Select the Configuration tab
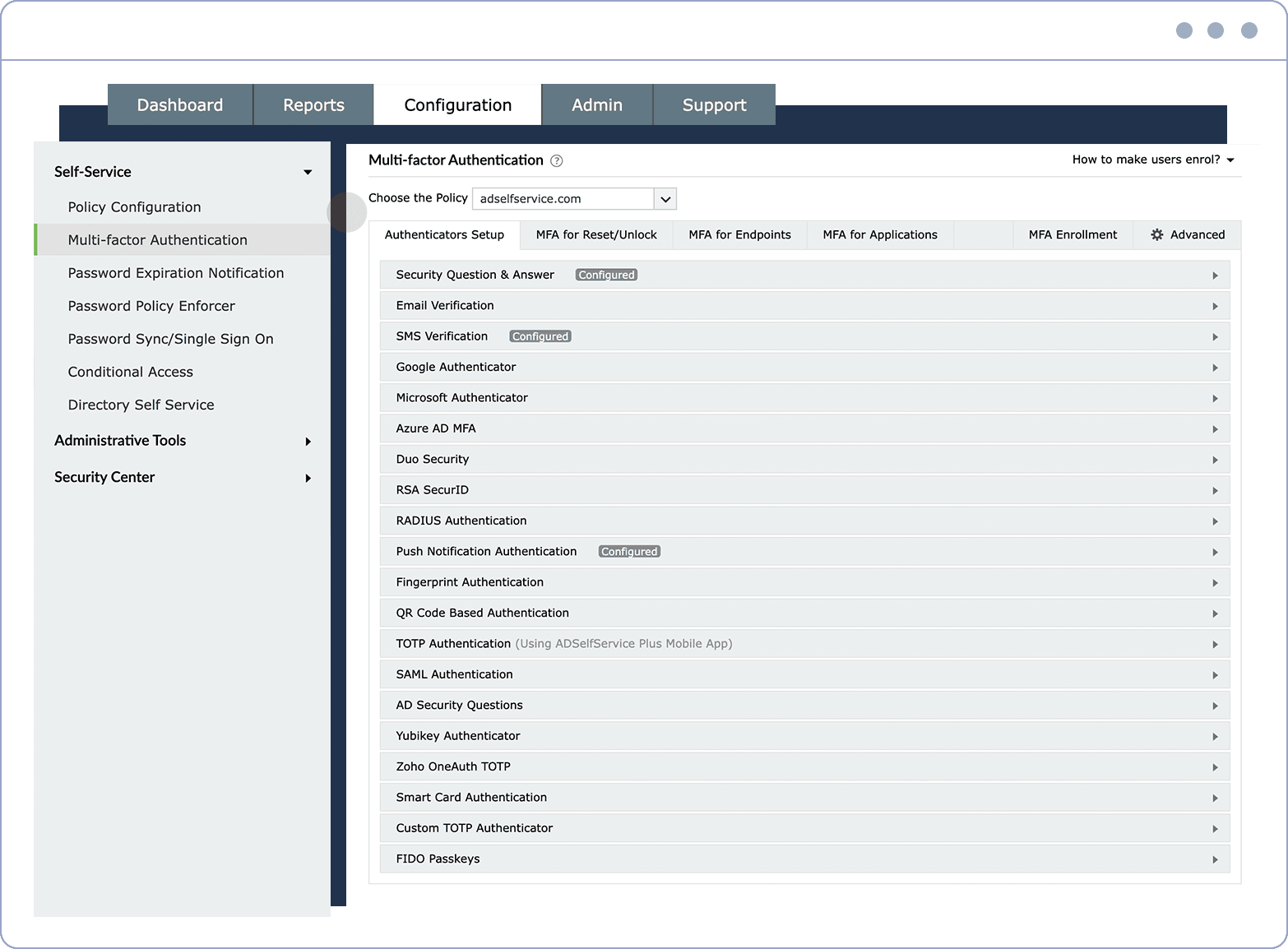 pos(458,105)
